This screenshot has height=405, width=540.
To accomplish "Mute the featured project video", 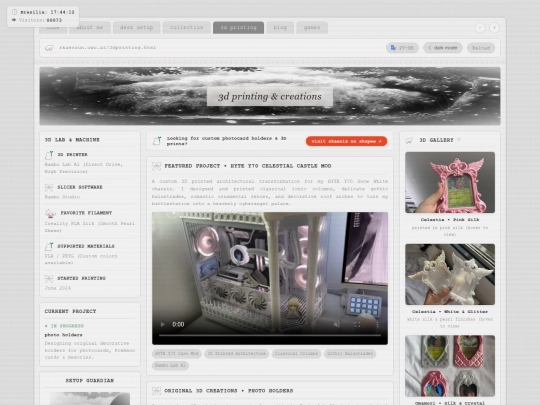I will pyautogui.click(x=336, y=324).
